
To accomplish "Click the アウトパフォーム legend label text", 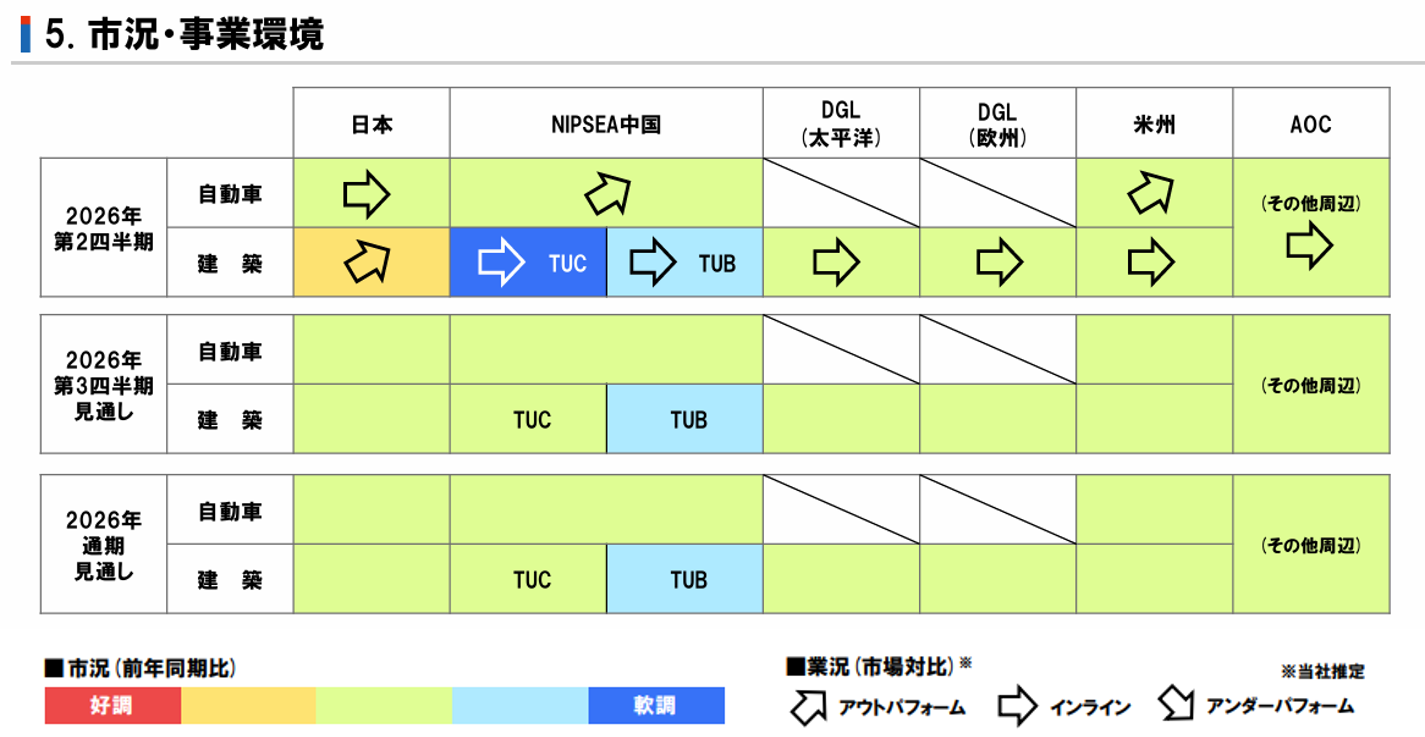I will point(901,708).
